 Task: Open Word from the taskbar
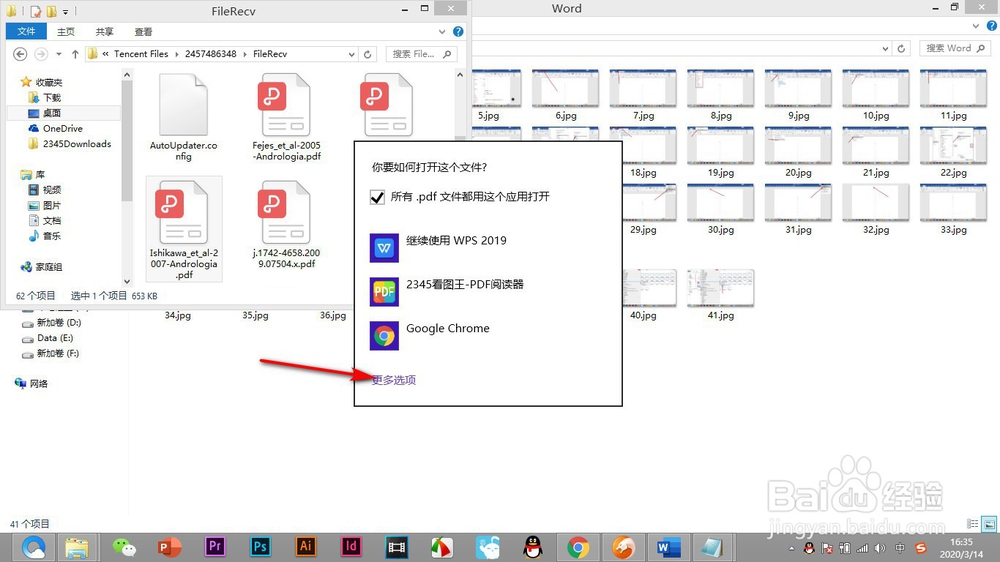coord(668,547)
